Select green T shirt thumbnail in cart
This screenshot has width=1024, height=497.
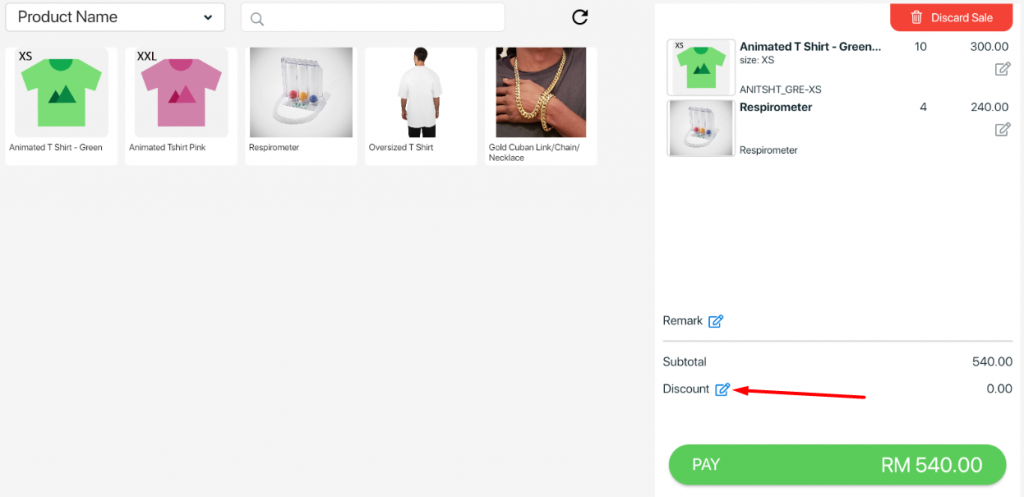coord(701,67)
